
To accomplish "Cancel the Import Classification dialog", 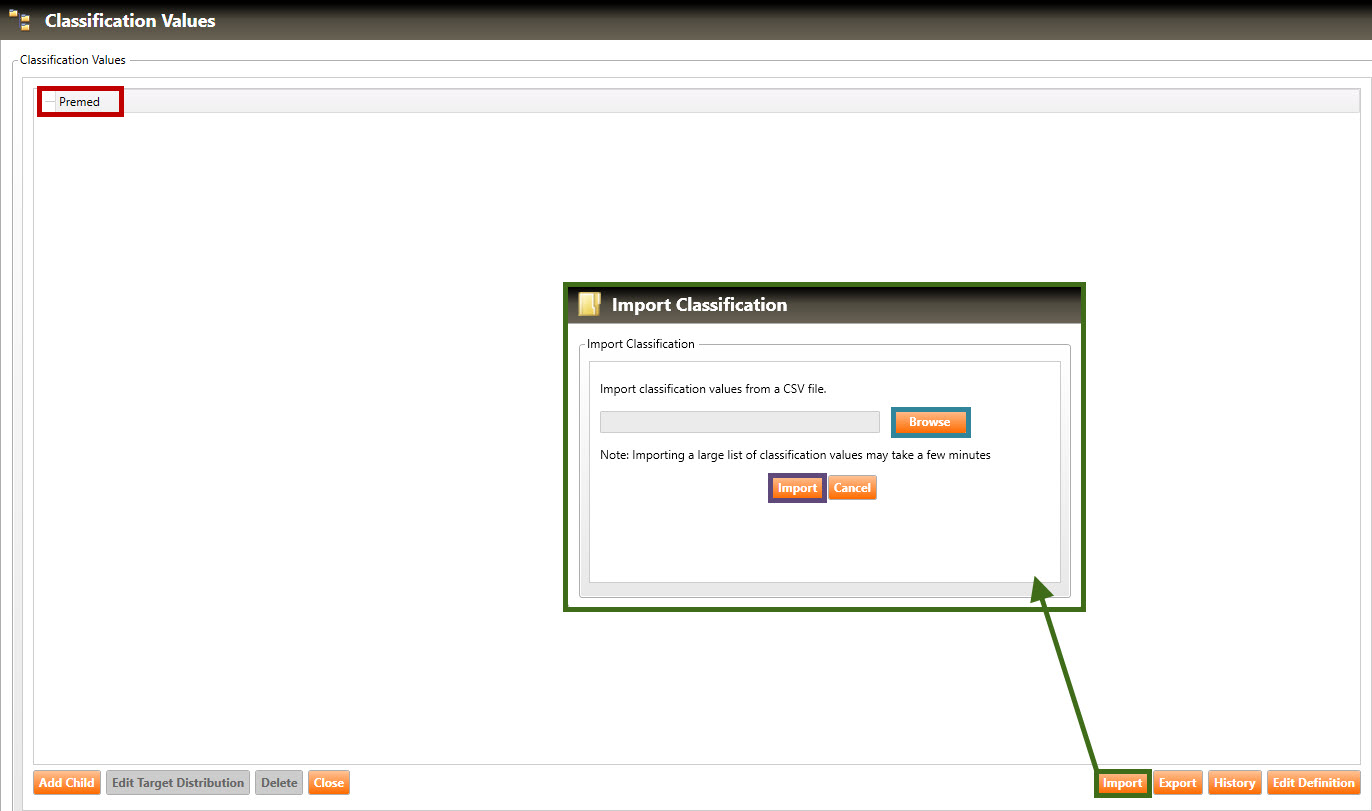I will (x=852, y=488).
